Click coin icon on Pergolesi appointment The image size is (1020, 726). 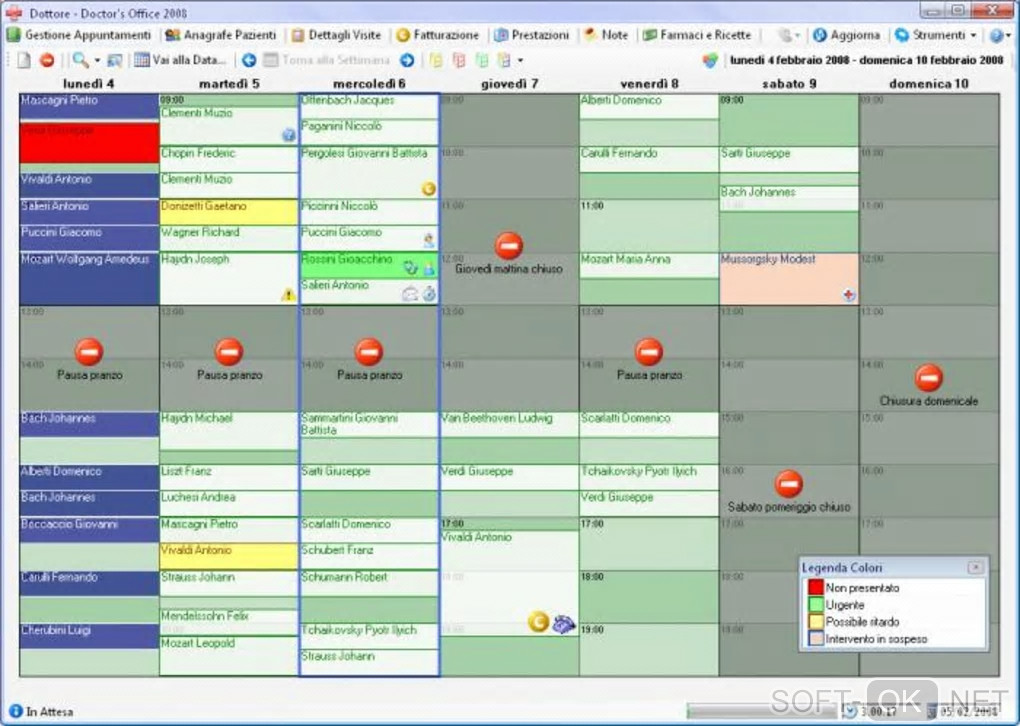pos(428,189)
